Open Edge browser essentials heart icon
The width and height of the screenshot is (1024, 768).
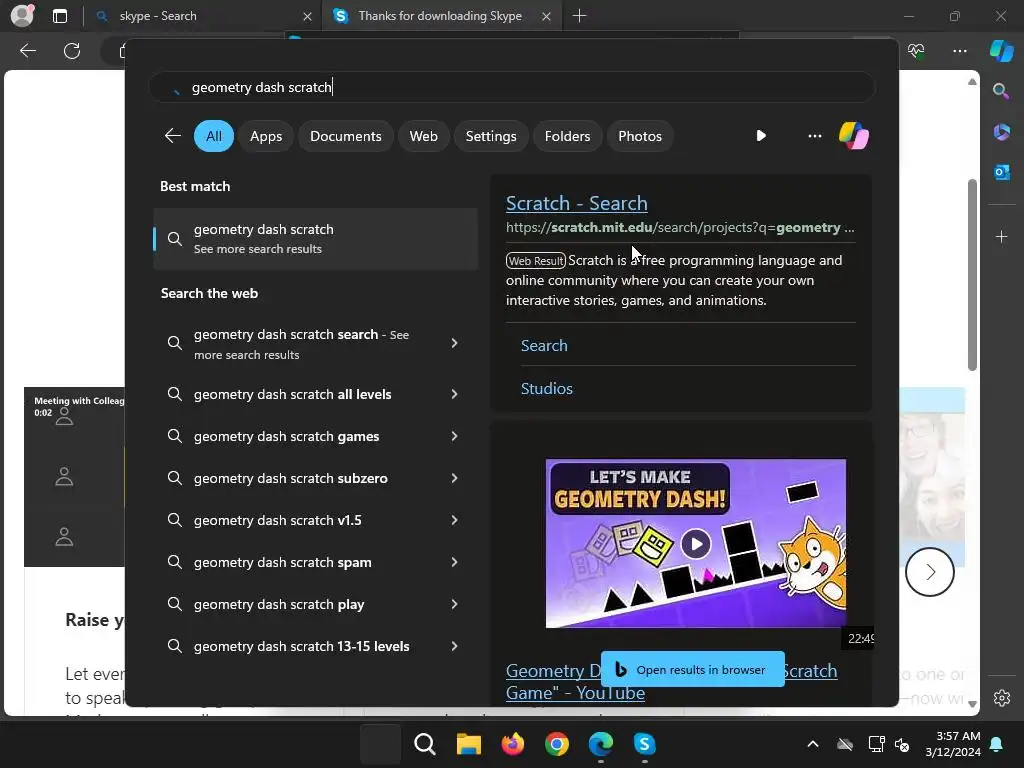[x=916, y=51]
